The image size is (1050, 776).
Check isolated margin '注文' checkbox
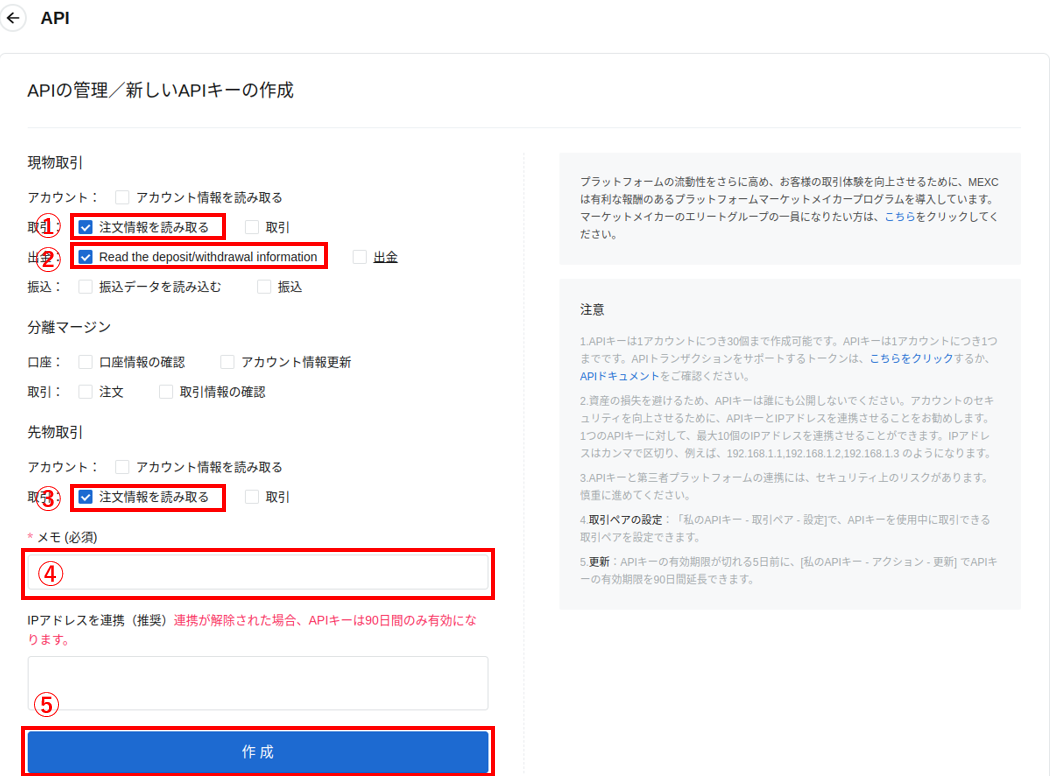(x=85, y=392)
